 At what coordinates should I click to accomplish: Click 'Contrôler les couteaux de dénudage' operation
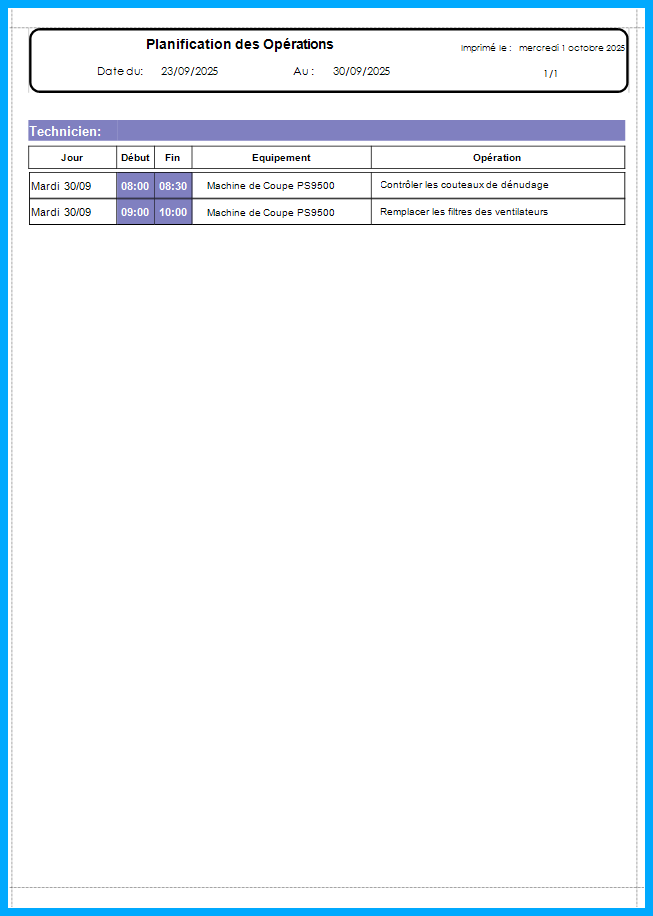click(x=464, y=185)
